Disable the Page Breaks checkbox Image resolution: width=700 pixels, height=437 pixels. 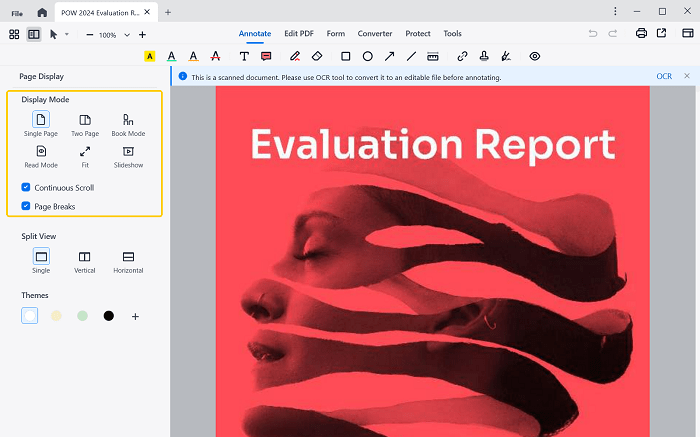pyautogui.click(x=26, y=206)
